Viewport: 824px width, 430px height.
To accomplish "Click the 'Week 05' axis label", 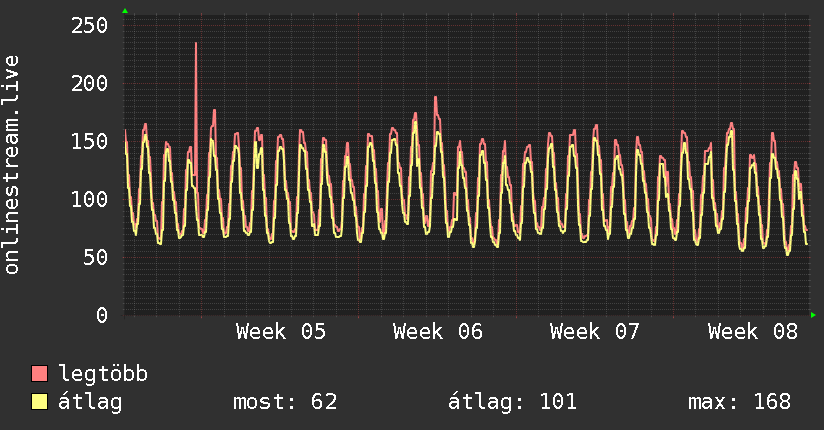I will [x=281, y=332].
